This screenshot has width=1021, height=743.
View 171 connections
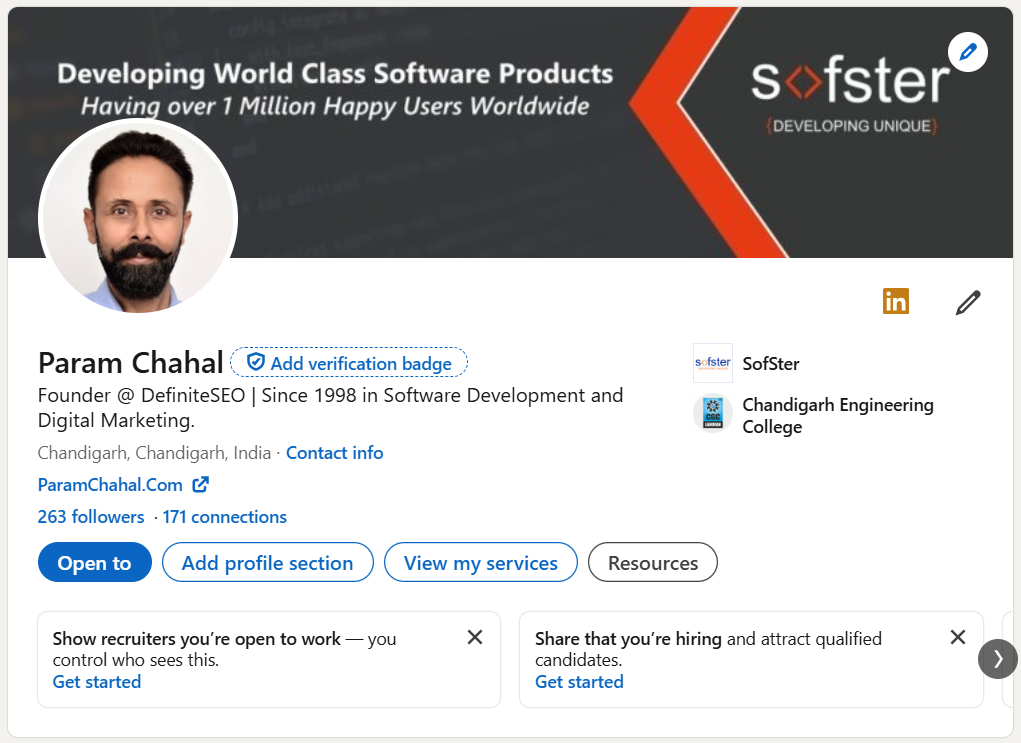click(224, 516)
